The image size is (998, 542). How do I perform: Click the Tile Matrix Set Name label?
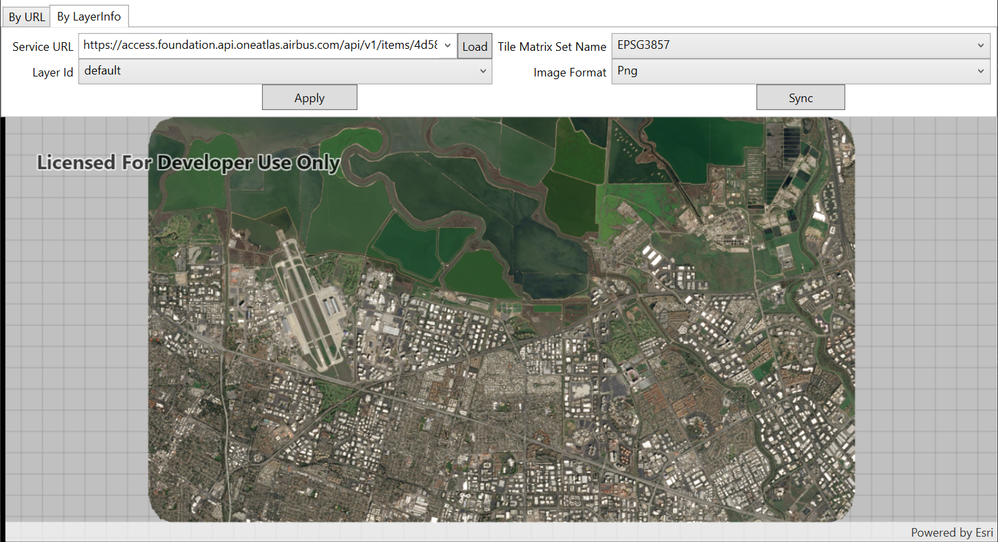click(552, 46)
